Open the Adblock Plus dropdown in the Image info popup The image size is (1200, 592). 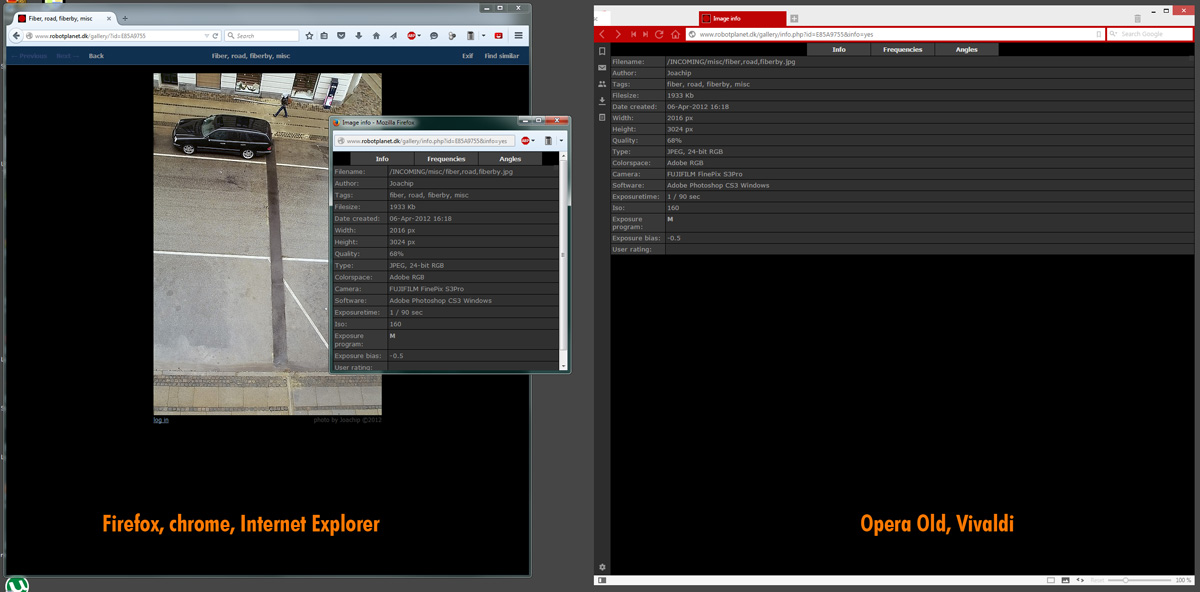(x=535, y=141)
